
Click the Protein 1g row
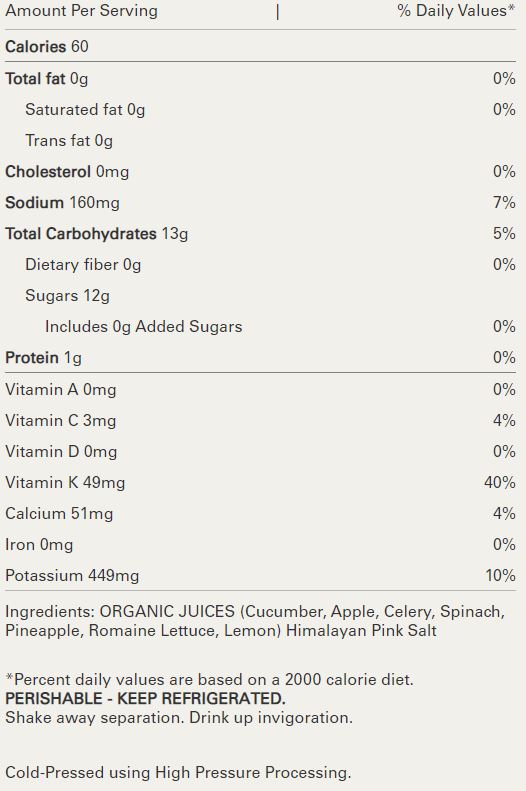pos(260,358)
